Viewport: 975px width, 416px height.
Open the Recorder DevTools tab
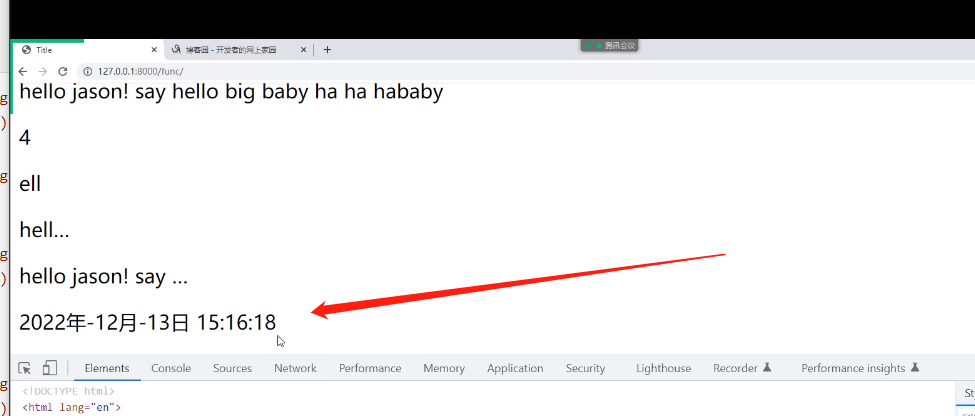click(742, 368)
